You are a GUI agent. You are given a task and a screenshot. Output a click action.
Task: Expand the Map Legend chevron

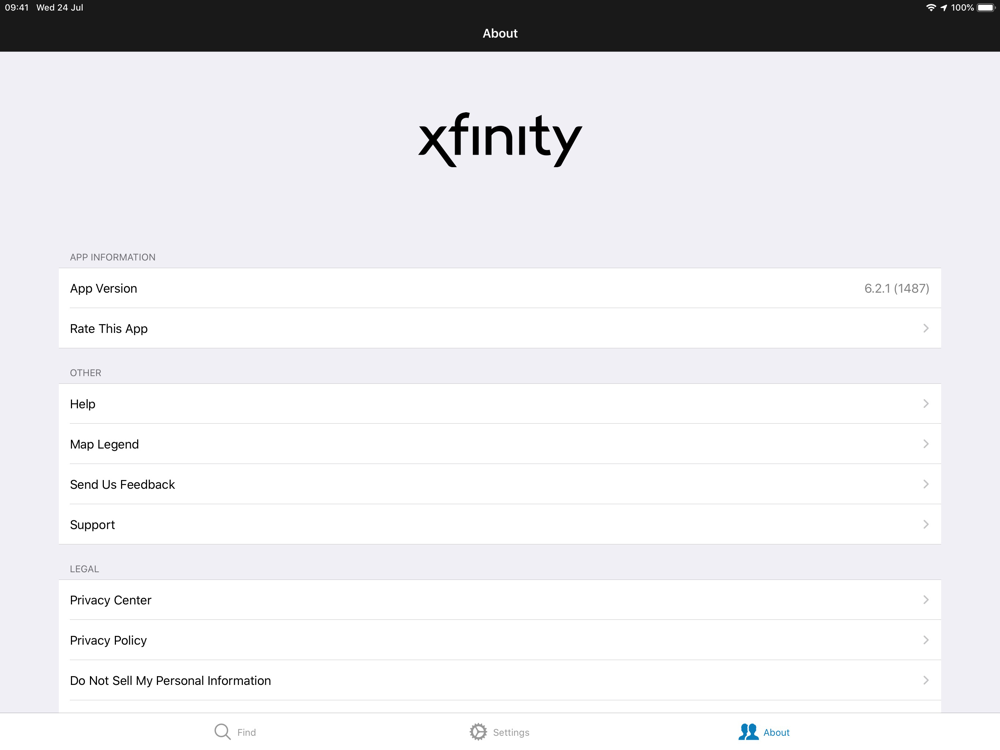coord(925,444)
